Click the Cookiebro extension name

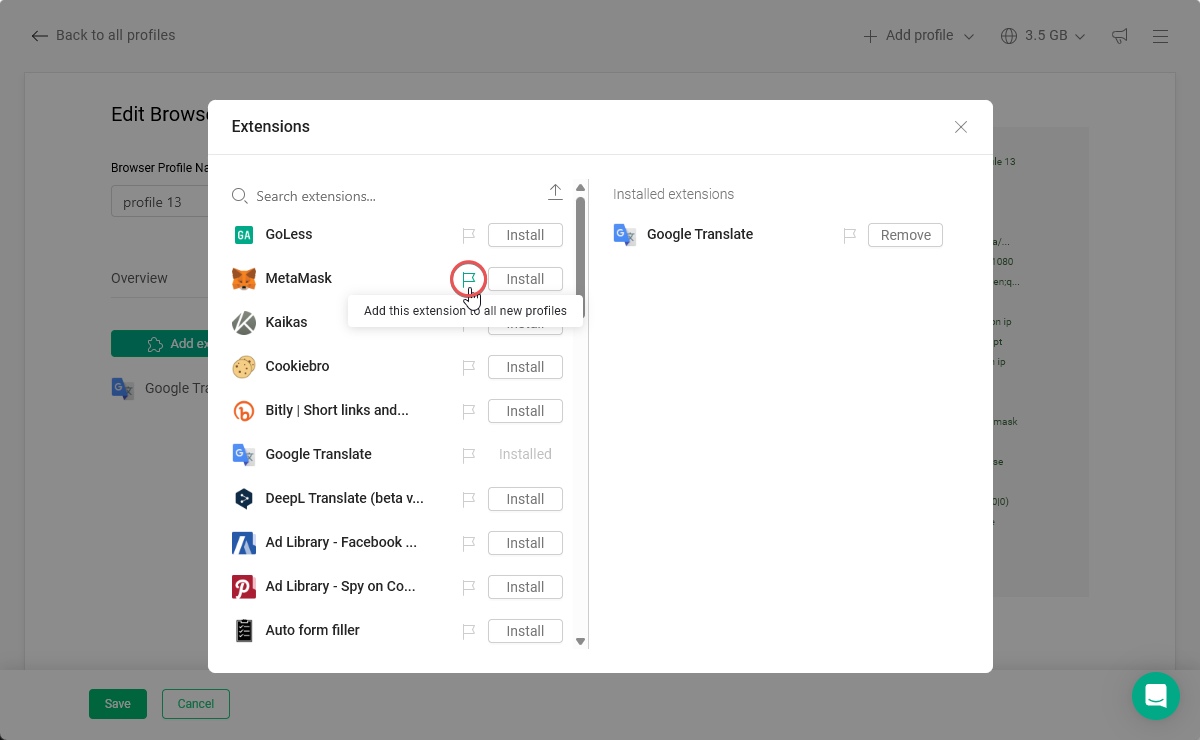(297, 366)
